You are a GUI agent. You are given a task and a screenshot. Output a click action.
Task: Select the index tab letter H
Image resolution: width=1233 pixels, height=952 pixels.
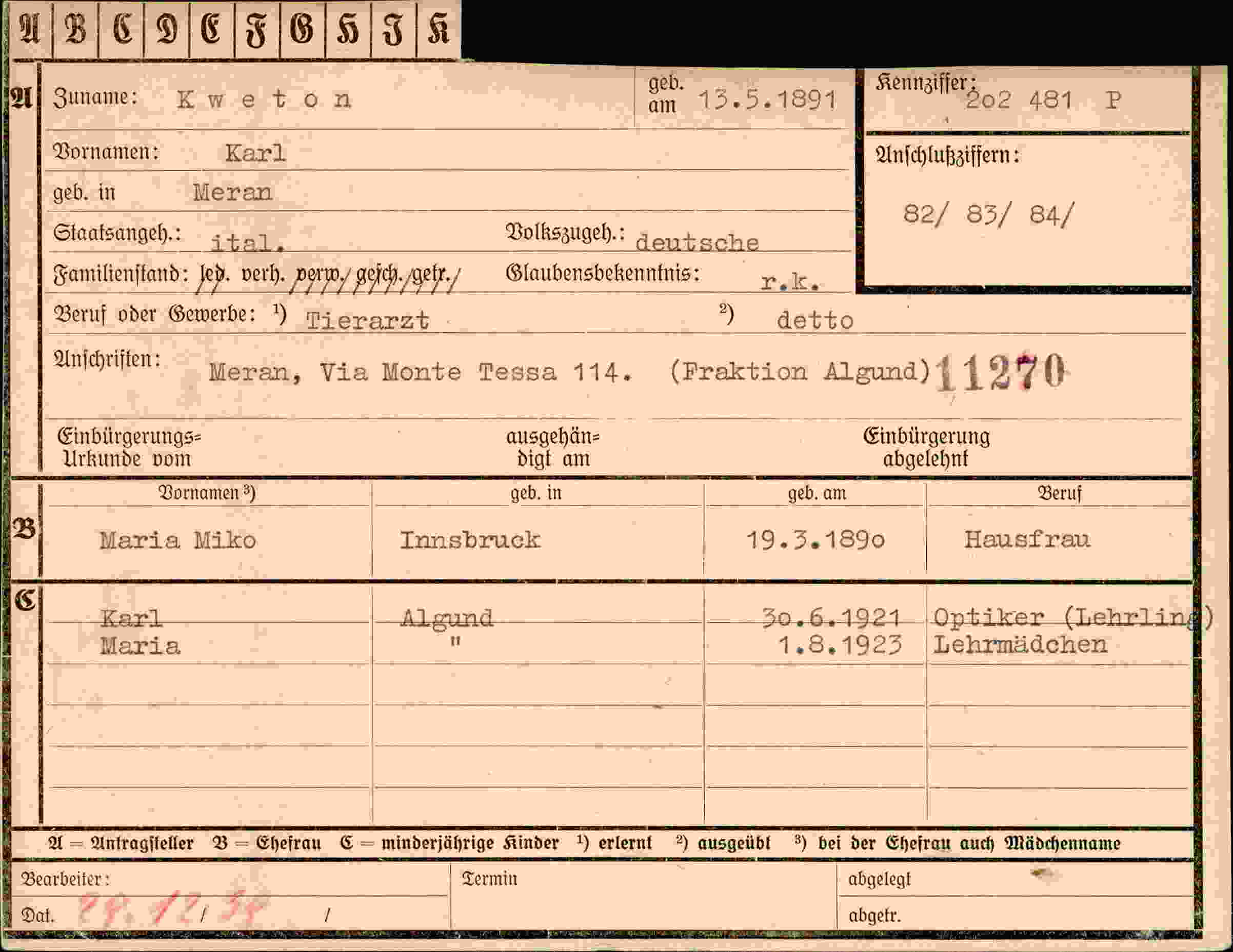348,29
